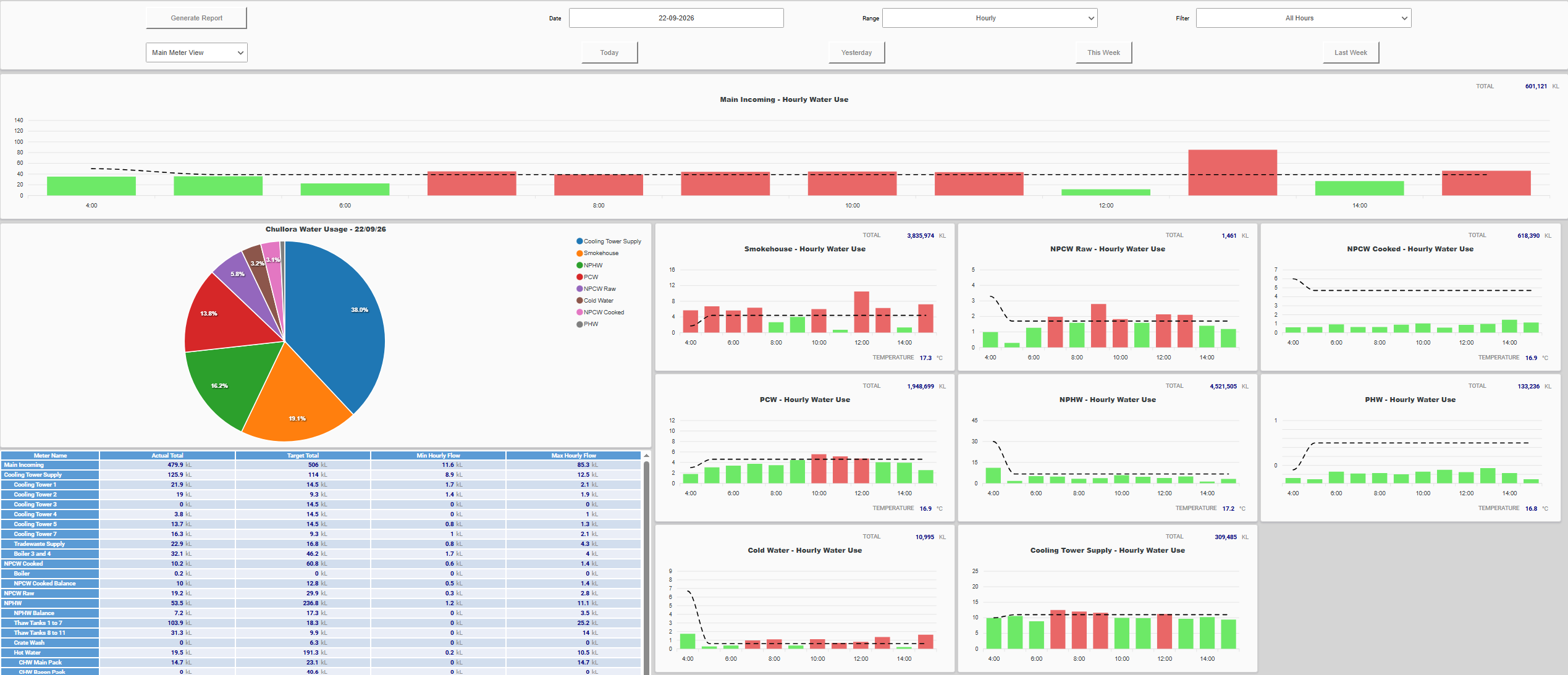The image size is (1568, 675).
Task: Click the red PCW legend dot
Action: [x=580, y=277]
